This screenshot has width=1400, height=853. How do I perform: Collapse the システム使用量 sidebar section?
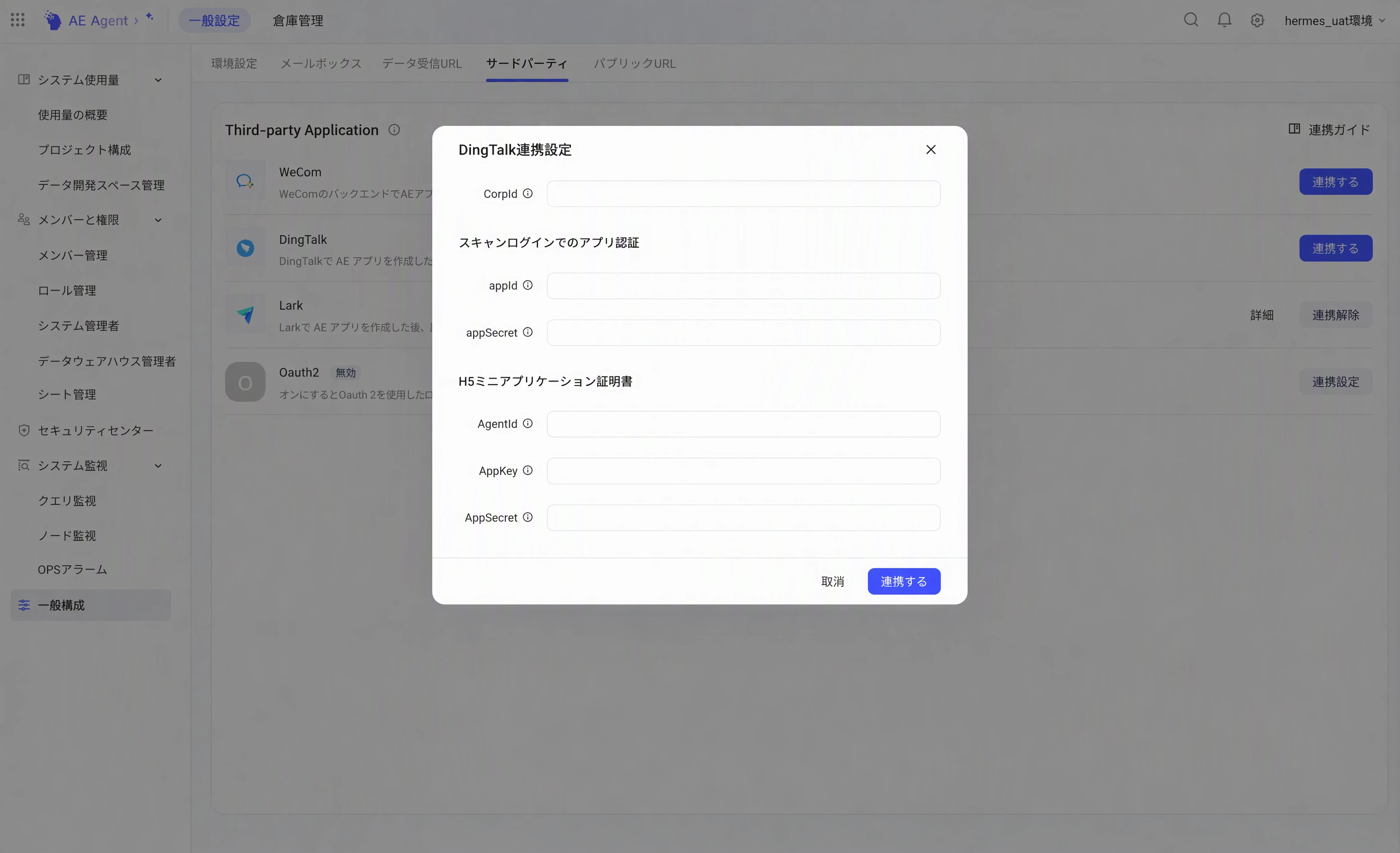coord(159,80)
